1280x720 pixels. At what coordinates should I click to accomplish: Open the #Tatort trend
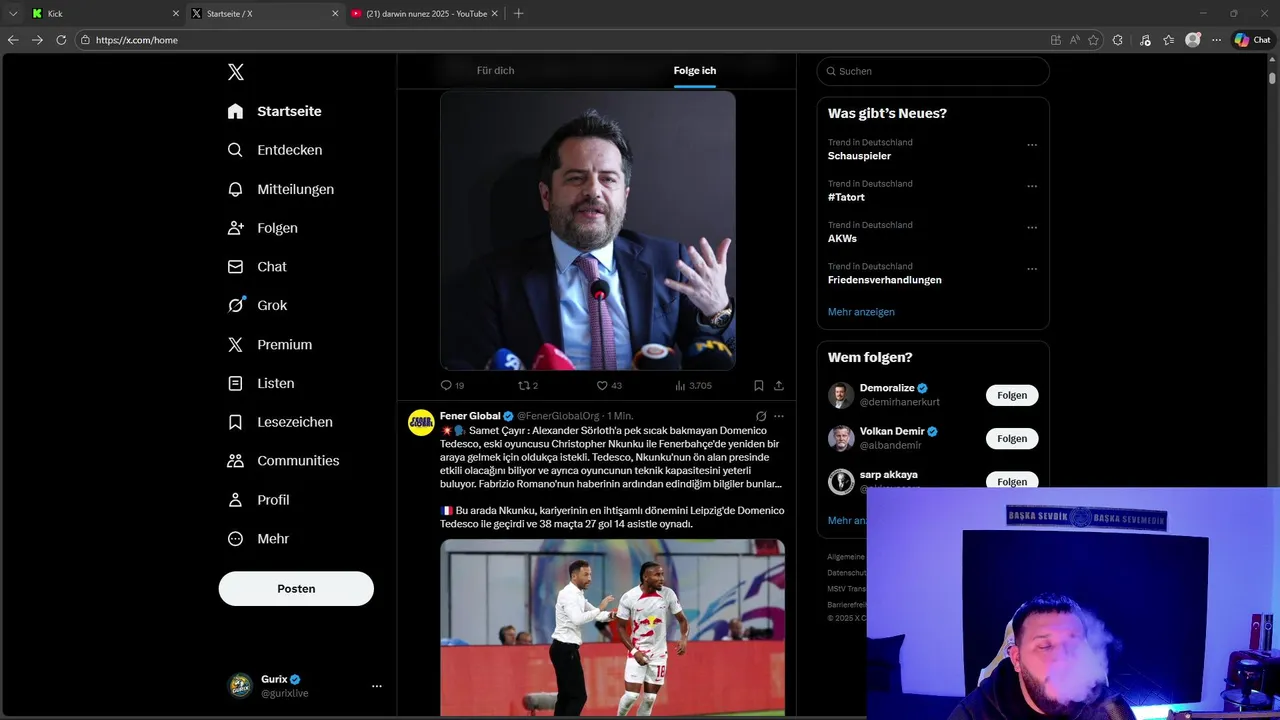point(846,197)
